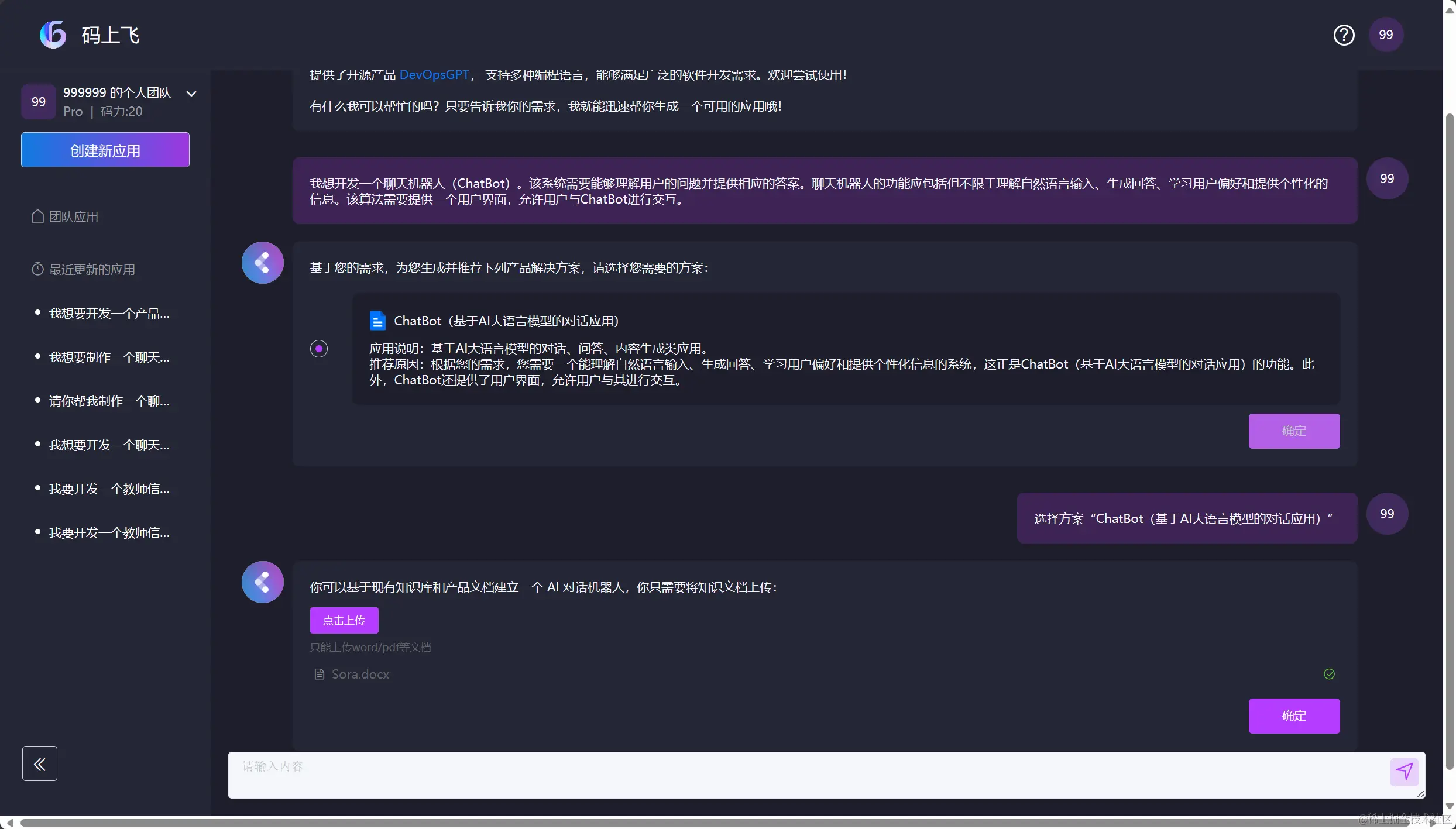Click the 创建新应用 button
The height and width of the screenshot is (829, 1456).
pyautogui.click(x=105, y=150)
